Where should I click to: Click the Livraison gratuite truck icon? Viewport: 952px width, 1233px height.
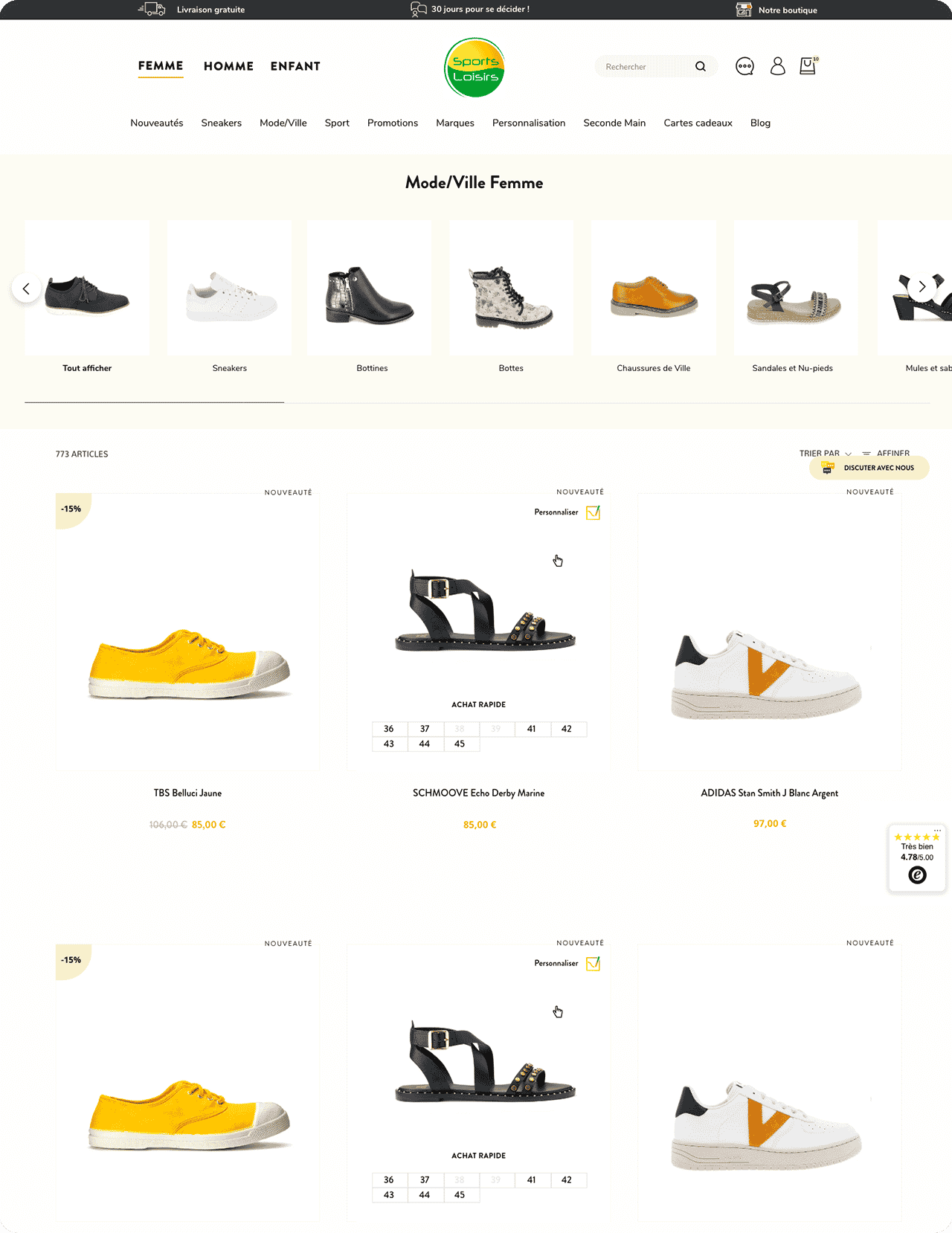[x=152, y=9]
